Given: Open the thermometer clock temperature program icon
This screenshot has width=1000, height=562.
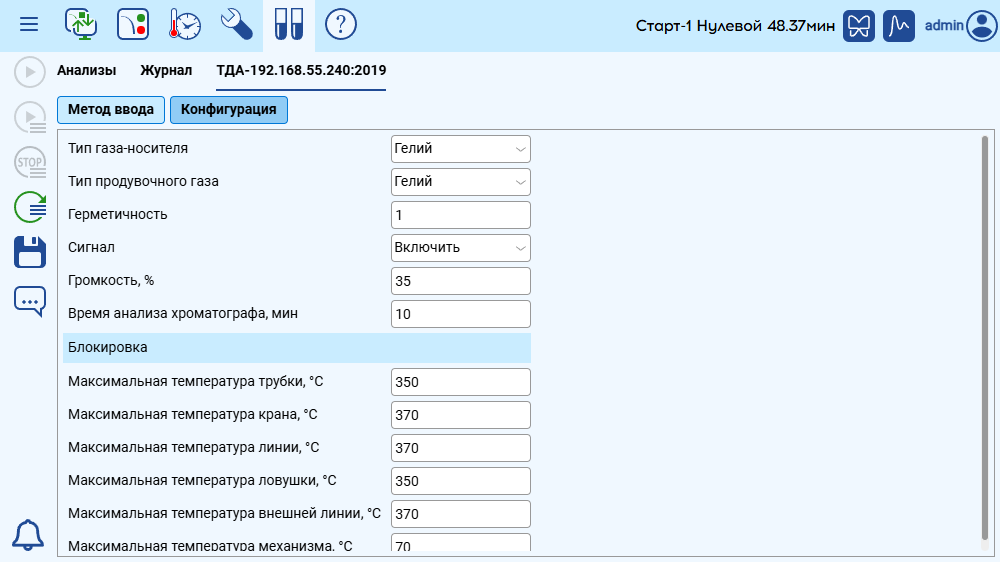Looking at the screenshot, I should tap(184, 24).
